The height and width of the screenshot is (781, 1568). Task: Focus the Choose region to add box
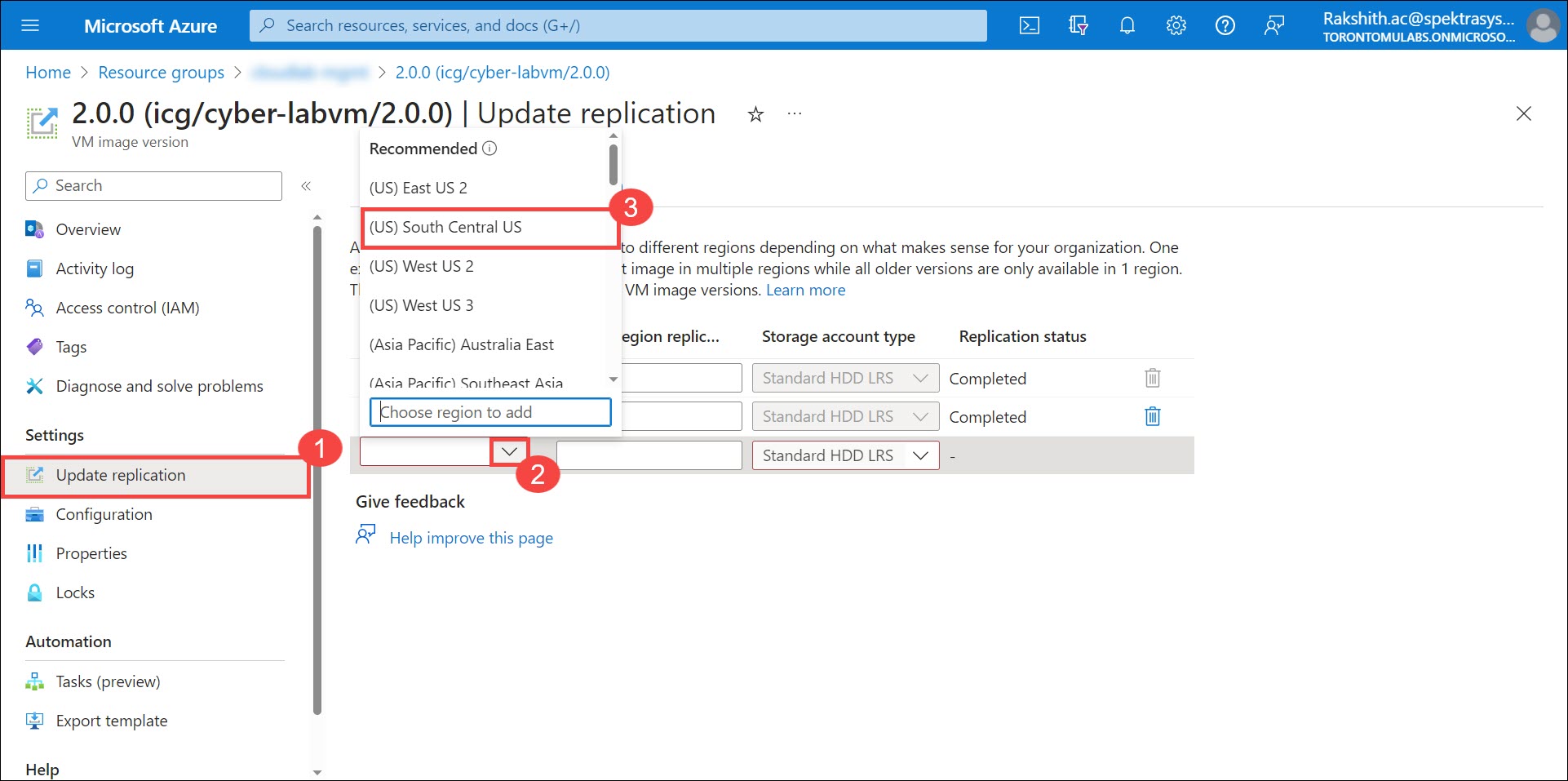pos(490,412)
